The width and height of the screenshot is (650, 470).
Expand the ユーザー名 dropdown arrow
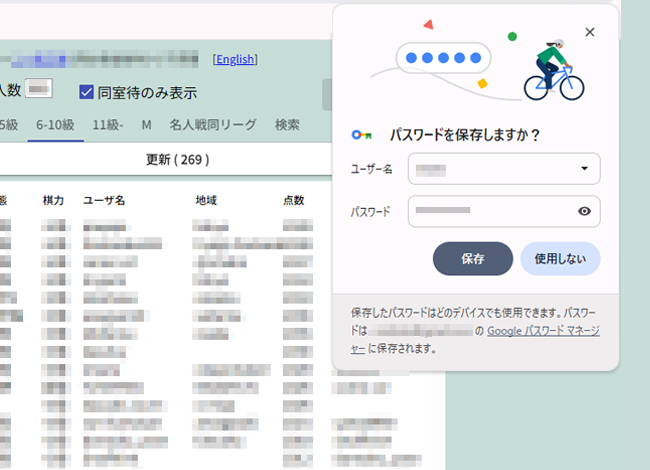coord(584,169)
